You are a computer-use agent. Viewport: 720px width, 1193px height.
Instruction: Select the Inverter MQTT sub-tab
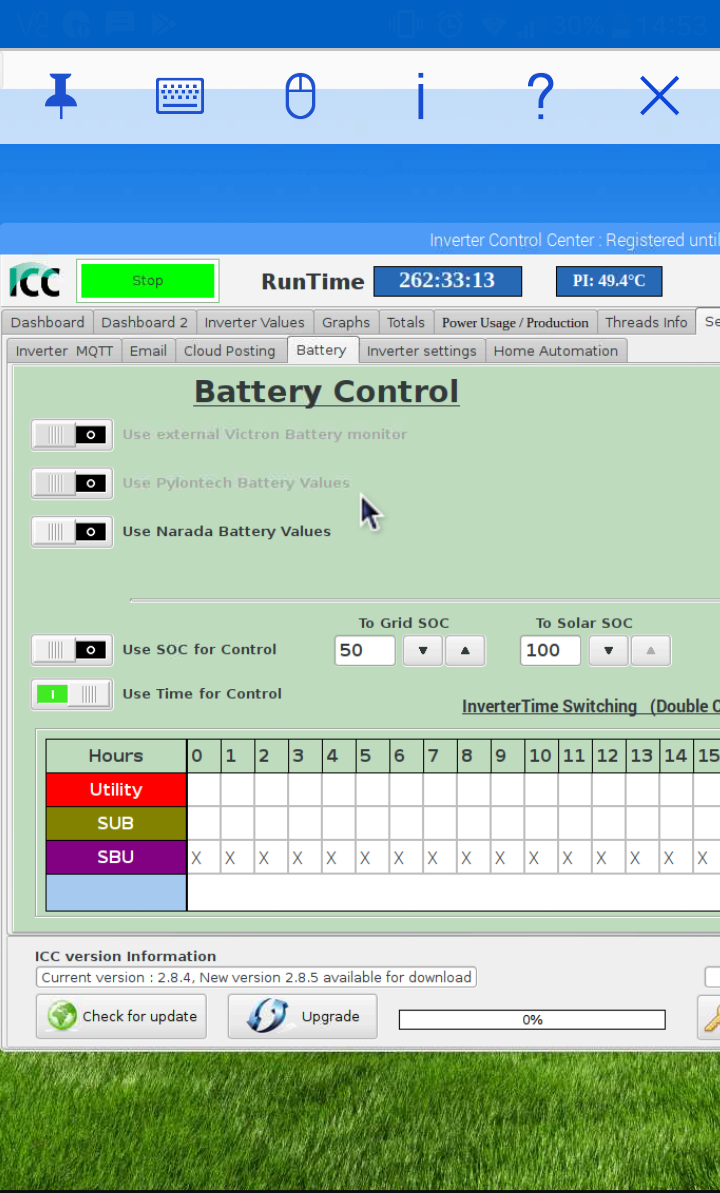[x=64, y=351]
